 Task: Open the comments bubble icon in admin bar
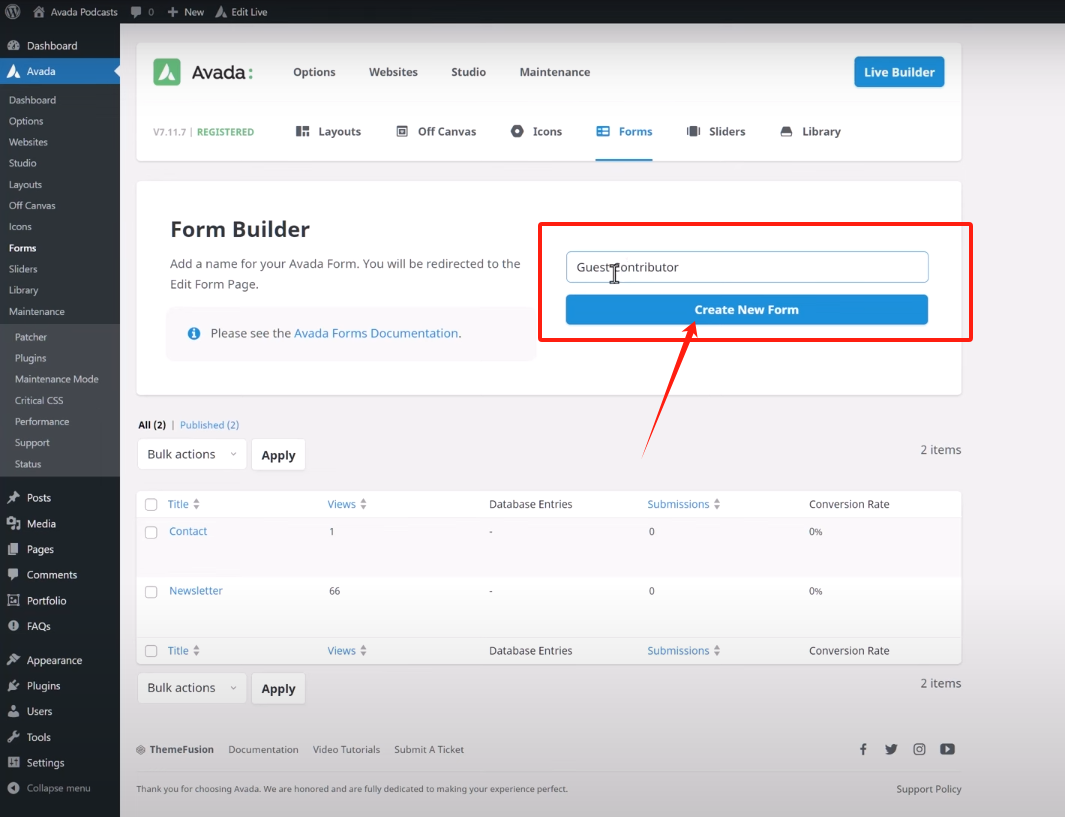tap(136, 12)
